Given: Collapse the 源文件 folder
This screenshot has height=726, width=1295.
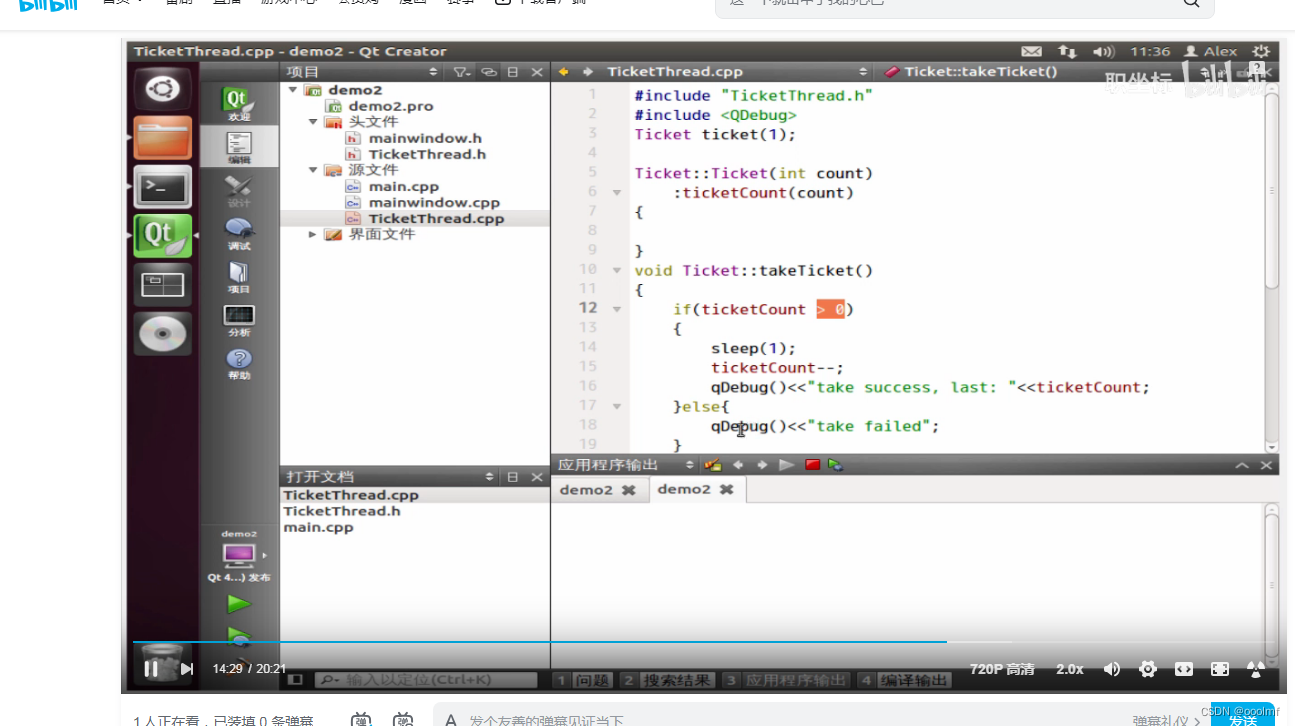Looking at the screenshot, I should click(313, 170).
